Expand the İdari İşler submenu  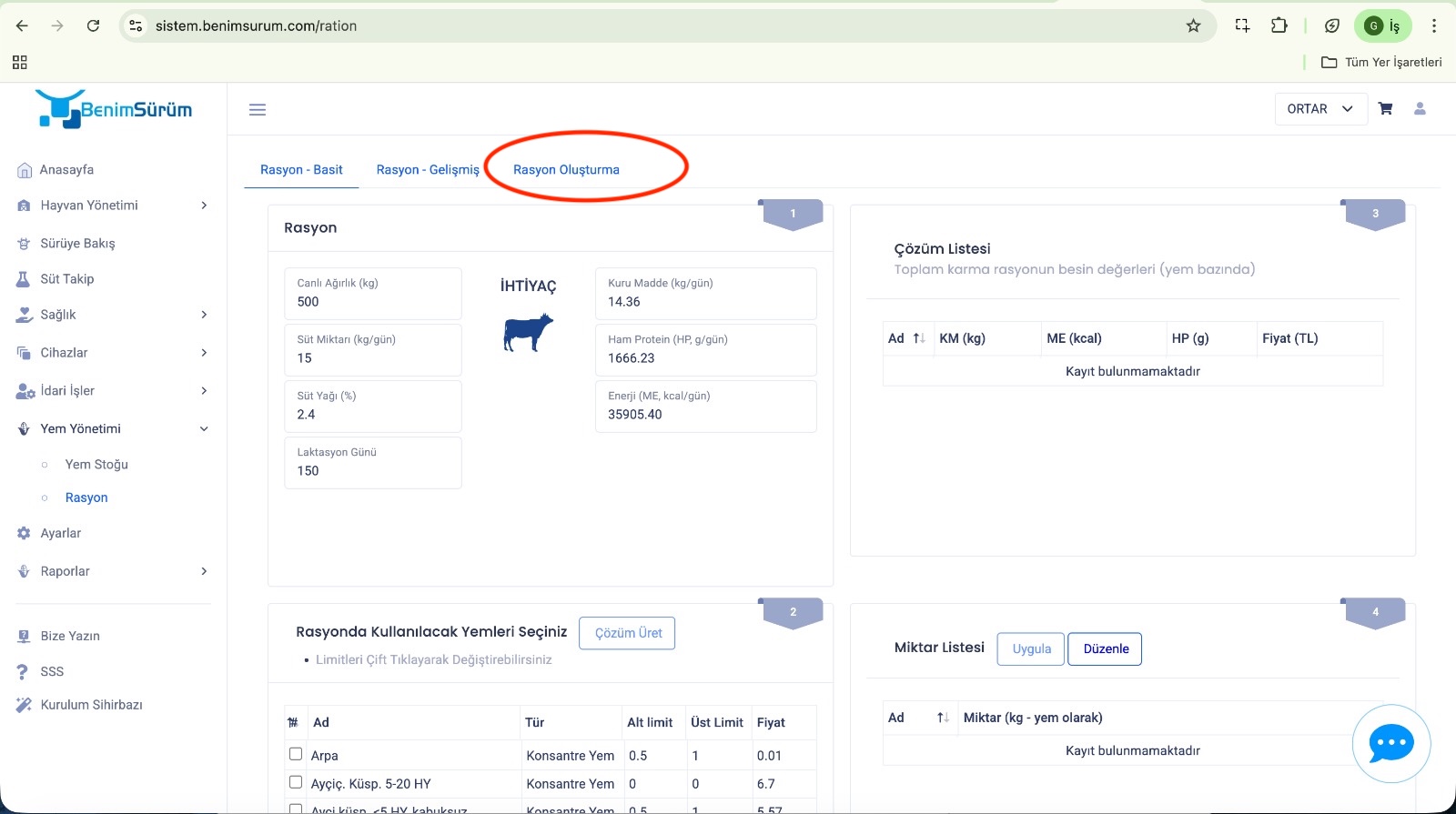pyautogui.click(x=204, y=391)
